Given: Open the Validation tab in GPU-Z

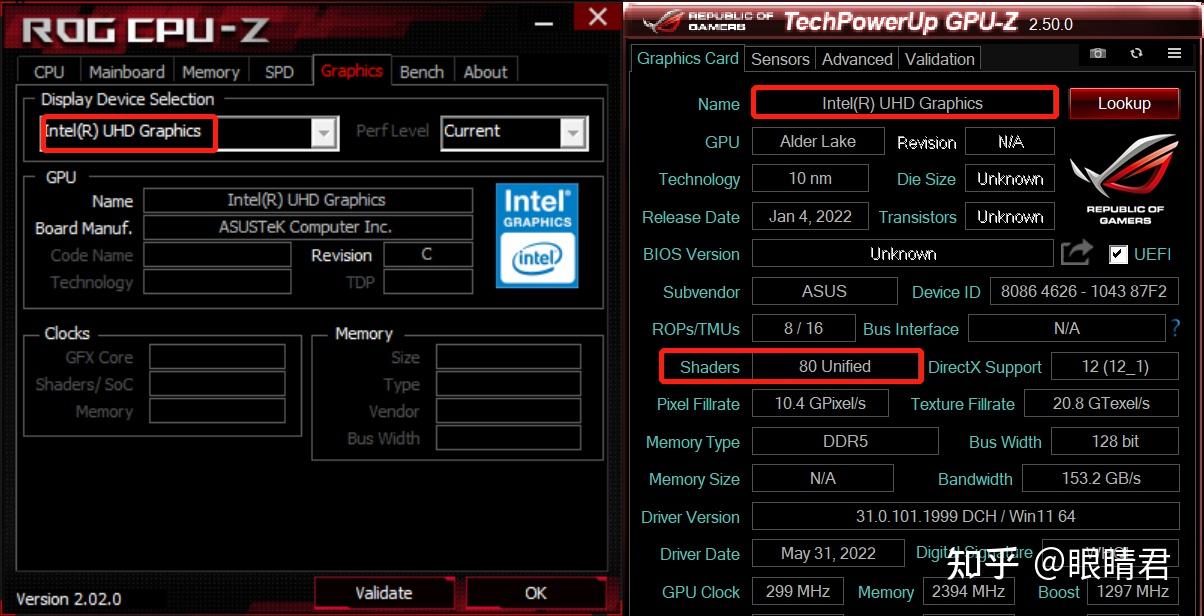Looking at the screenshot, I should tap(939, 59).
